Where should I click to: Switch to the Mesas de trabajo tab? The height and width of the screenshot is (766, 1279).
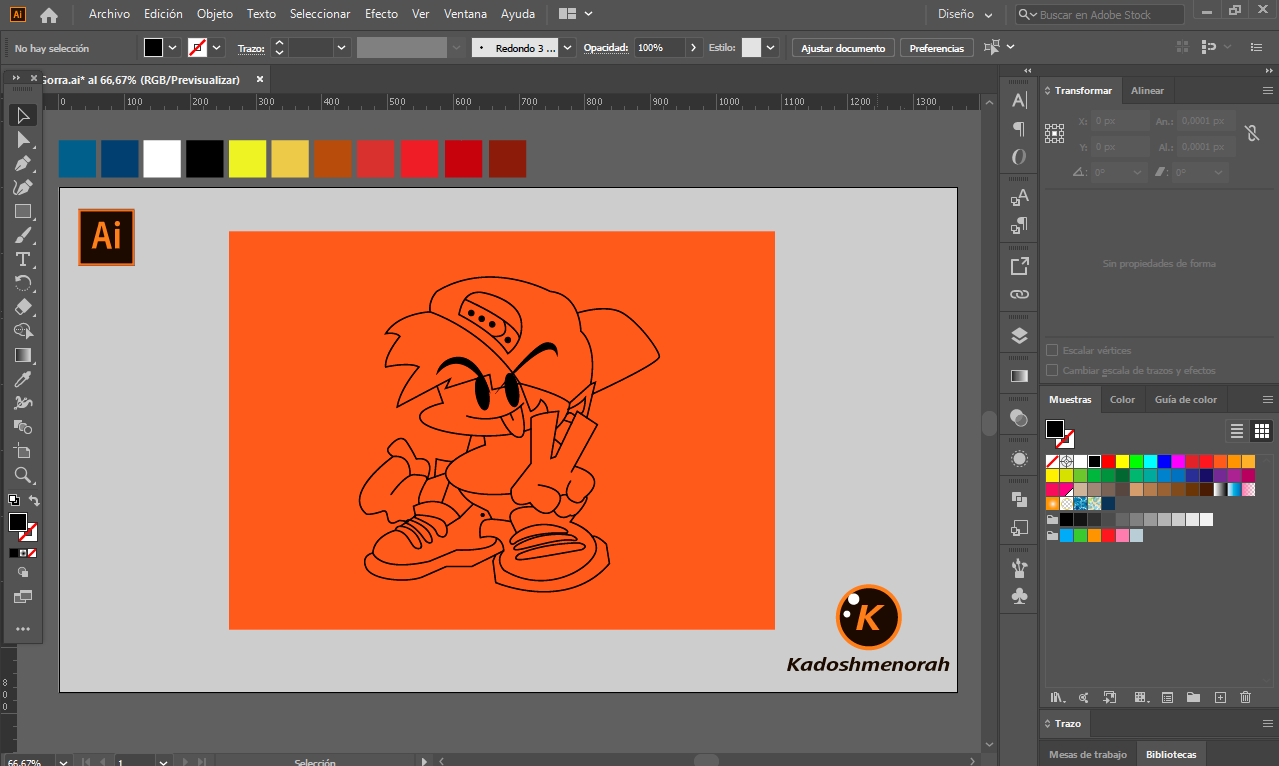(1087, 754)
